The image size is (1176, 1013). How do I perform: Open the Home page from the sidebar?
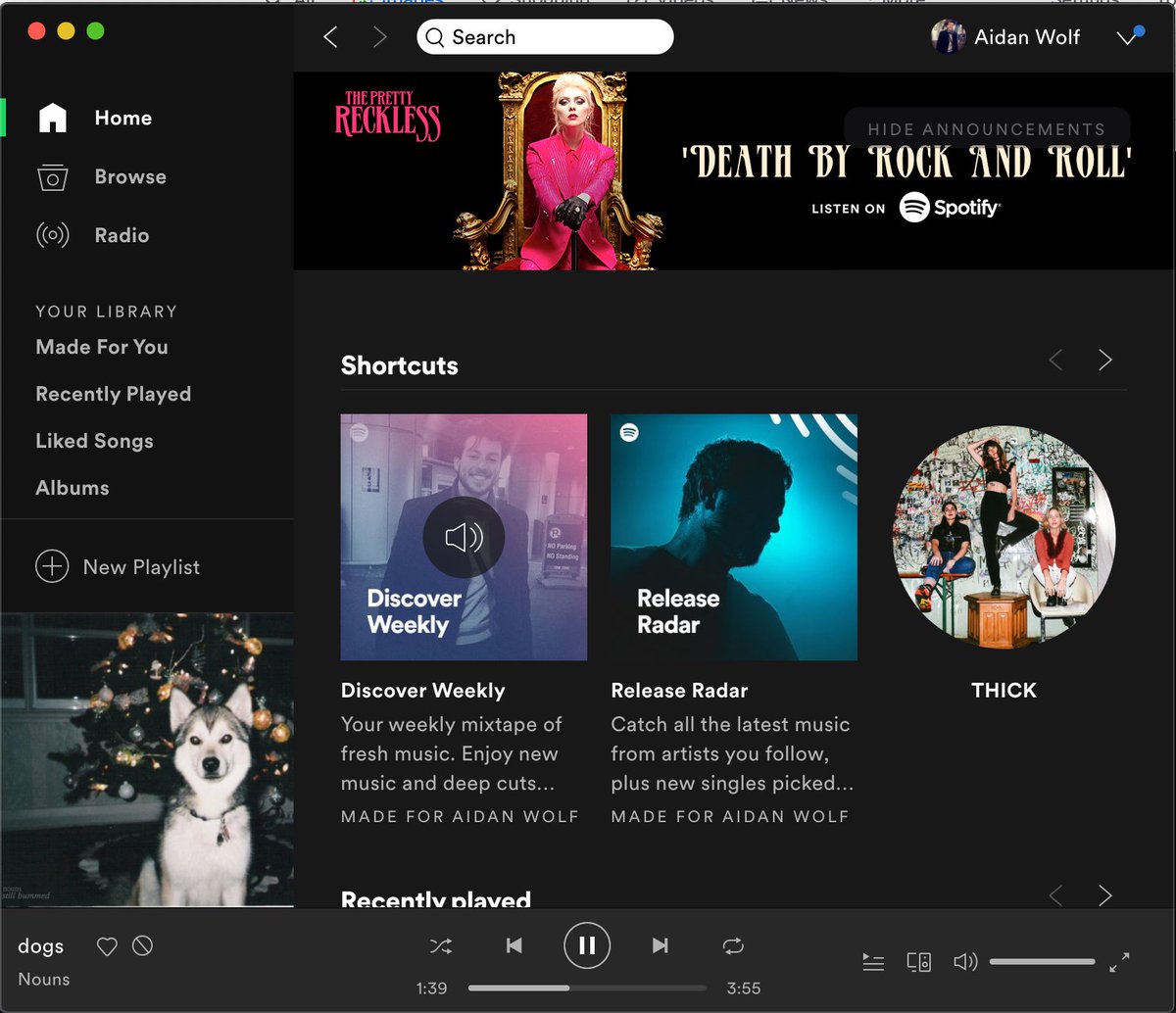tap(94, 118)
